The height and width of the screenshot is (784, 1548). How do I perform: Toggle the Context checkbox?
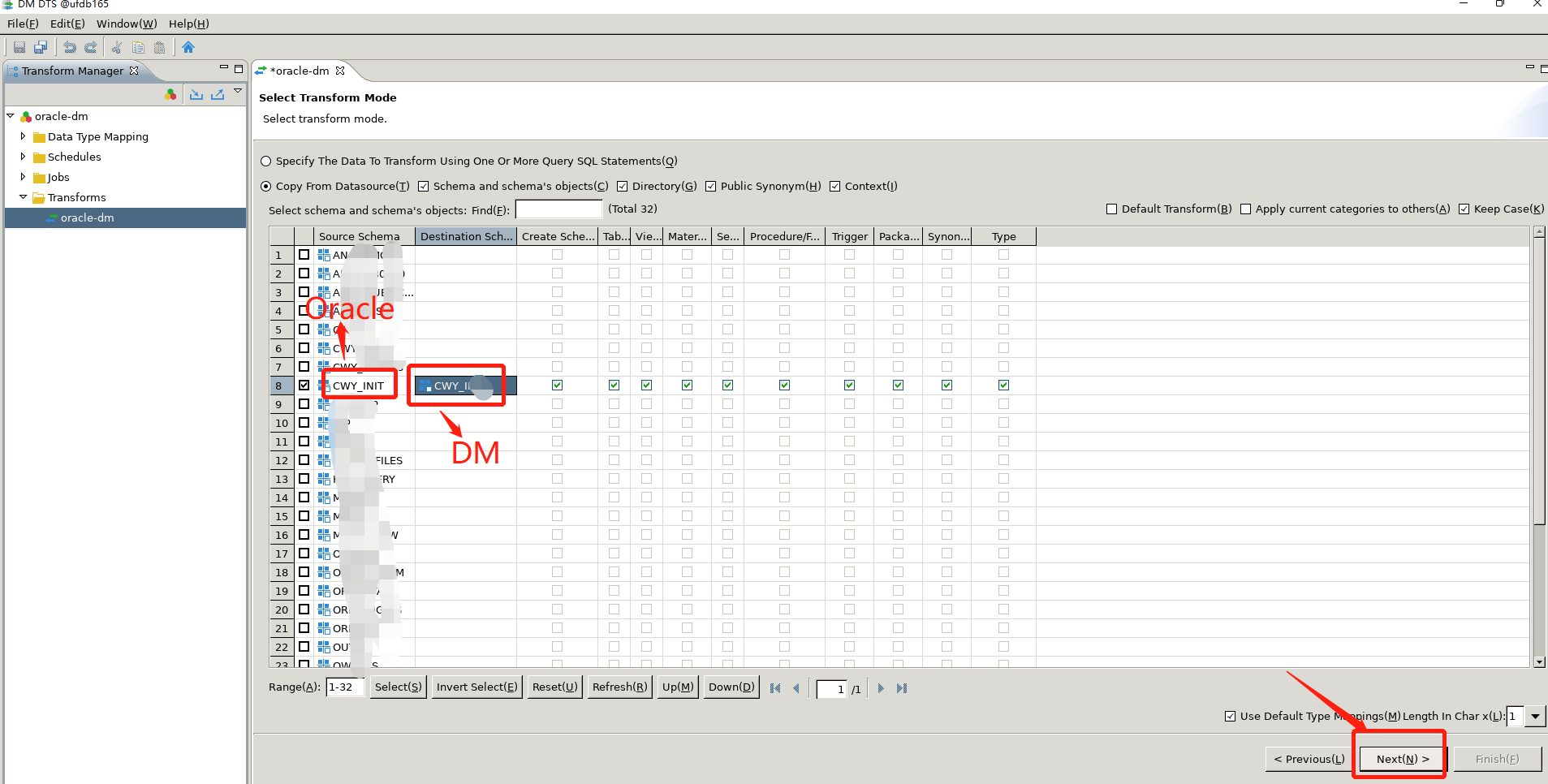point(834,187)
